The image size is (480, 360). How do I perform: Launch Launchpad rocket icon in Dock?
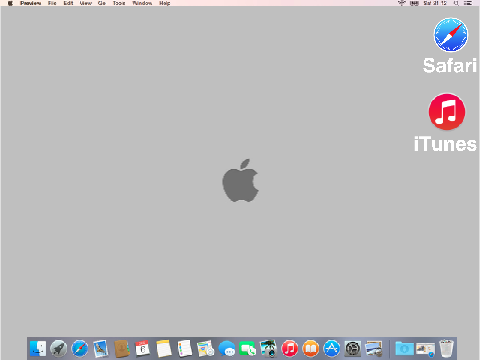coord(59,349)
